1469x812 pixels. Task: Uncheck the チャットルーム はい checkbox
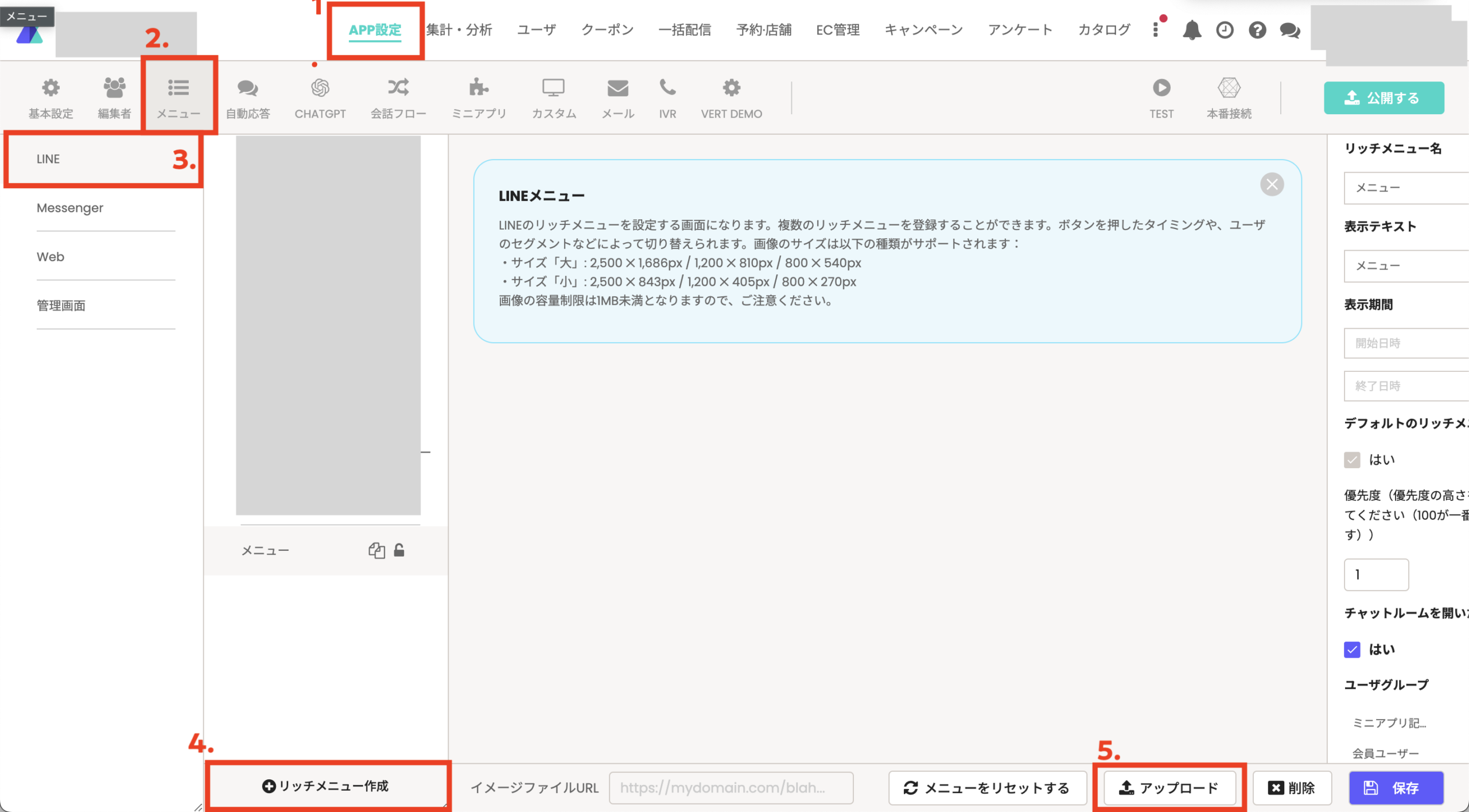[1352, 650]
